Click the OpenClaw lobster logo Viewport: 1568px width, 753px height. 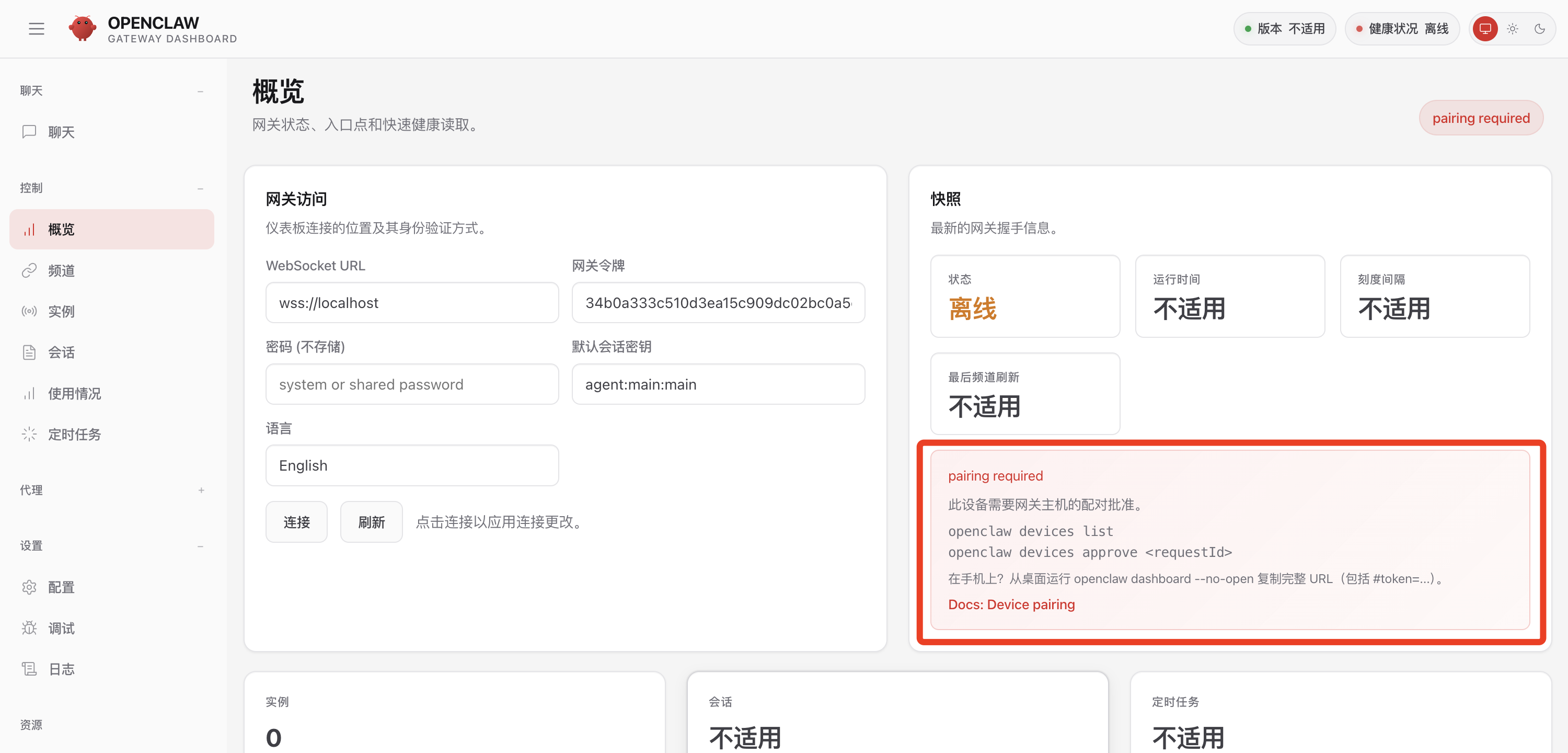click(x=82, y=29)
